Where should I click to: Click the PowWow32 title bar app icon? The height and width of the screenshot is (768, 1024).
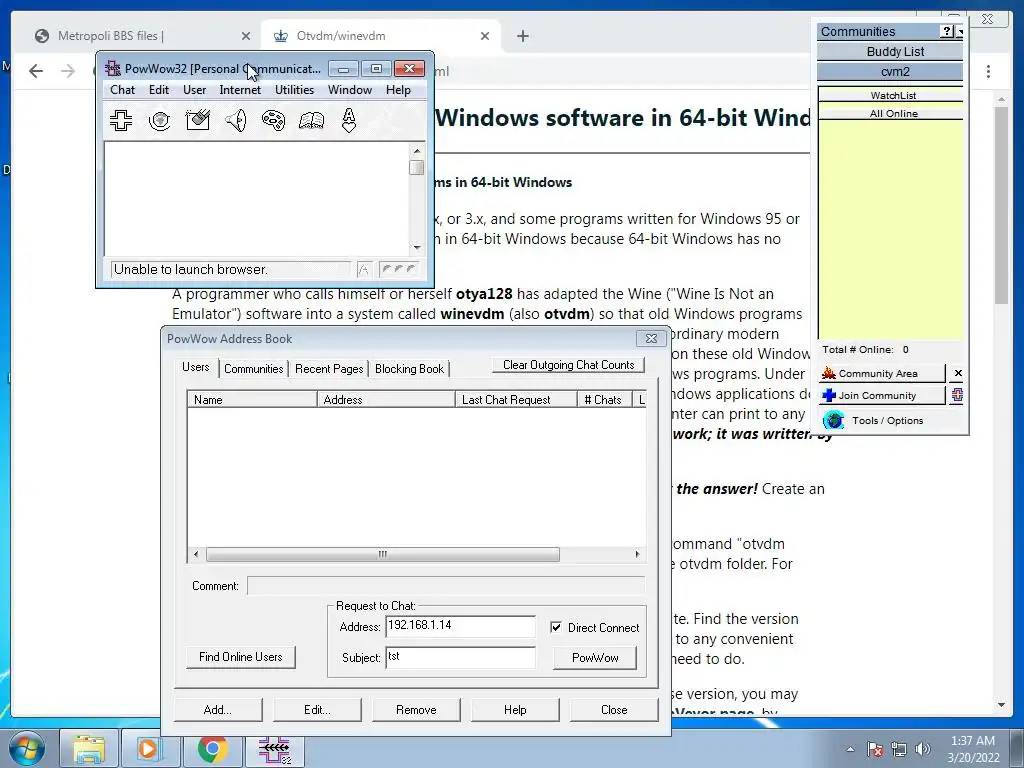[114, 69]
